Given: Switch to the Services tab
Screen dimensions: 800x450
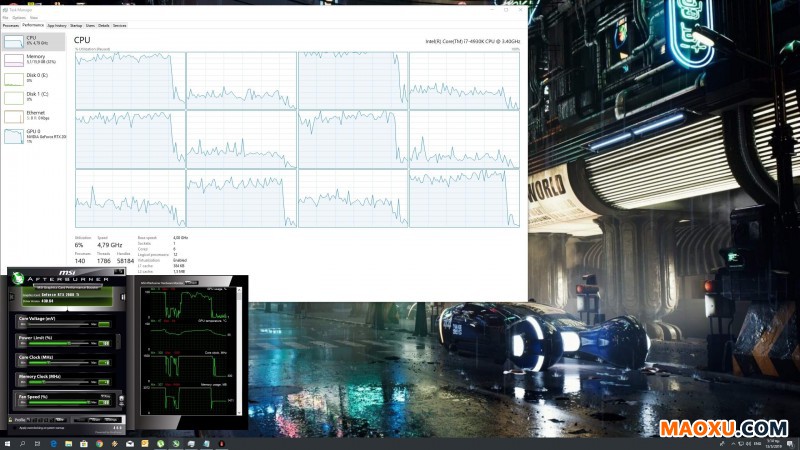Looking at the screenshot, I should click(119, 26).
